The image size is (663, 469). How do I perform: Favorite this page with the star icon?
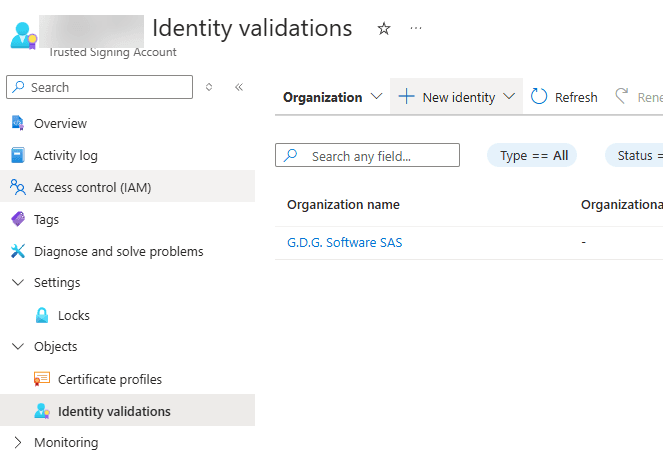(384, 29)
